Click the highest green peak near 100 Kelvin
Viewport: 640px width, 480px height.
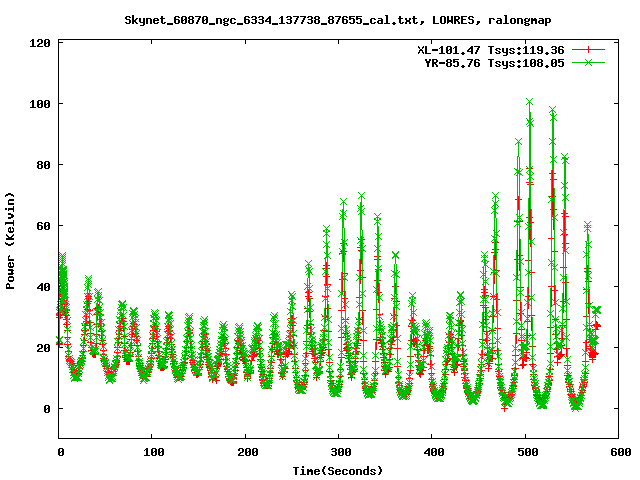click(529, 102)
